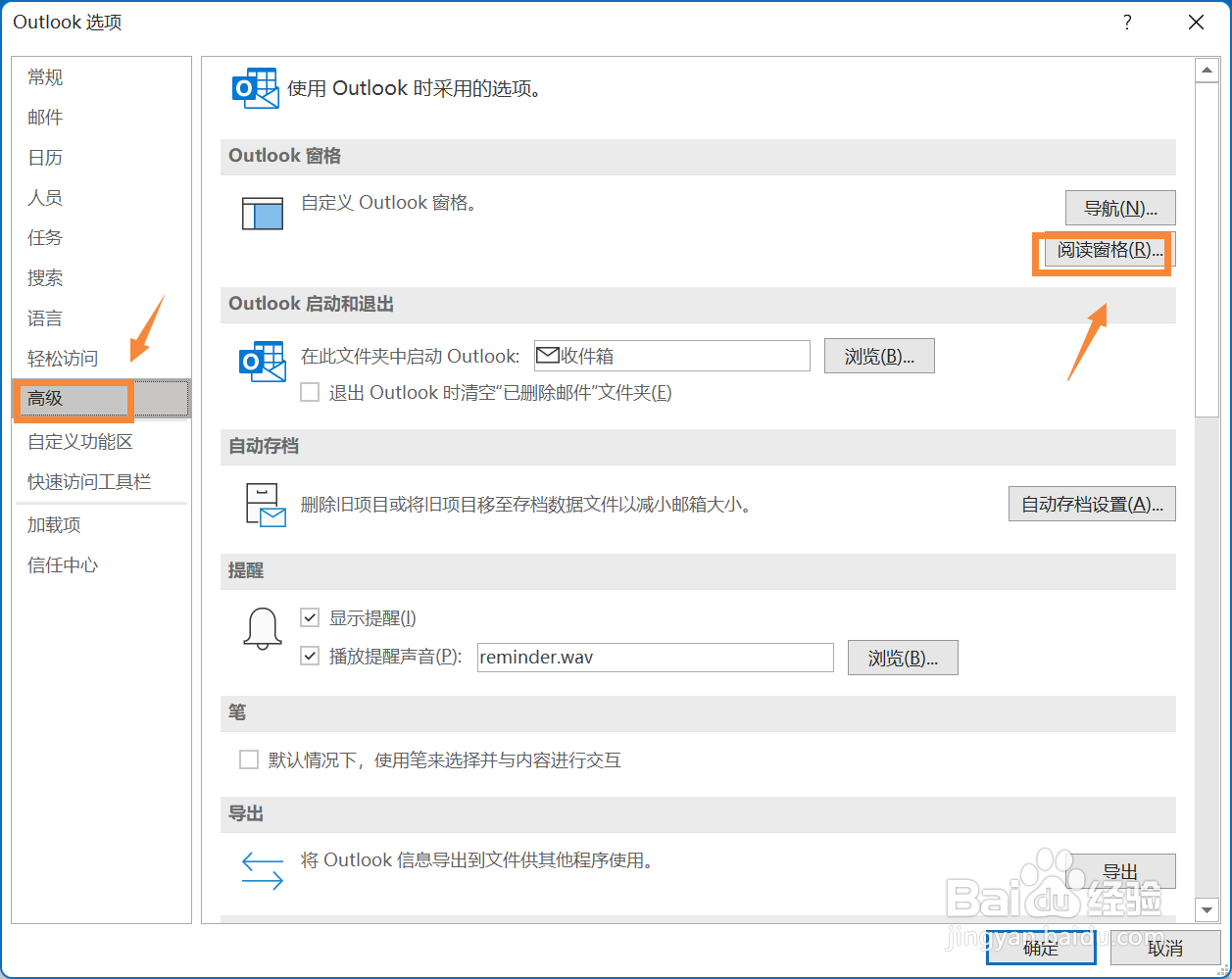Click the 自动存档 section heading
This screenshot has width=1232, height=979.
click(264, 446)
